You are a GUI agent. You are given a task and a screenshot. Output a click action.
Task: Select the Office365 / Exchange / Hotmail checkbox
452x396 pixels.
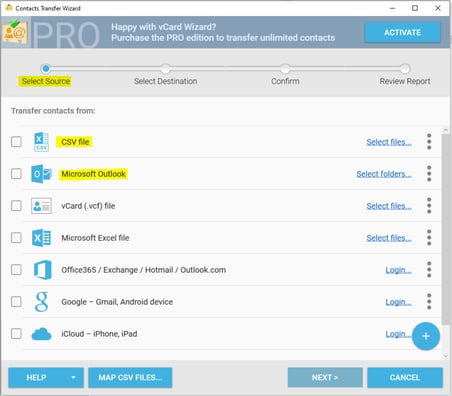[16, 270]
